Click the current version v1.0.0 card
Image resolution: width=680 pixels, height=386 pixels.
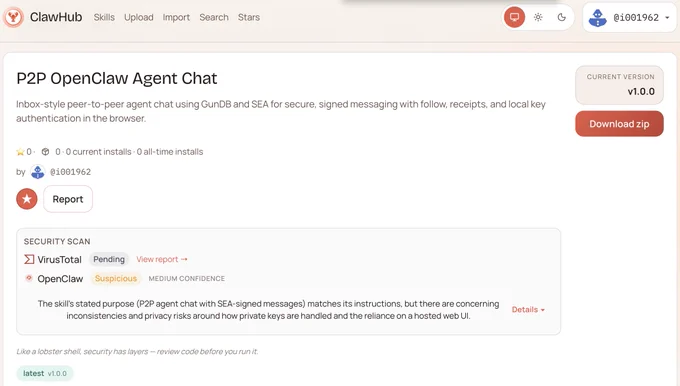tap(619, 85)
